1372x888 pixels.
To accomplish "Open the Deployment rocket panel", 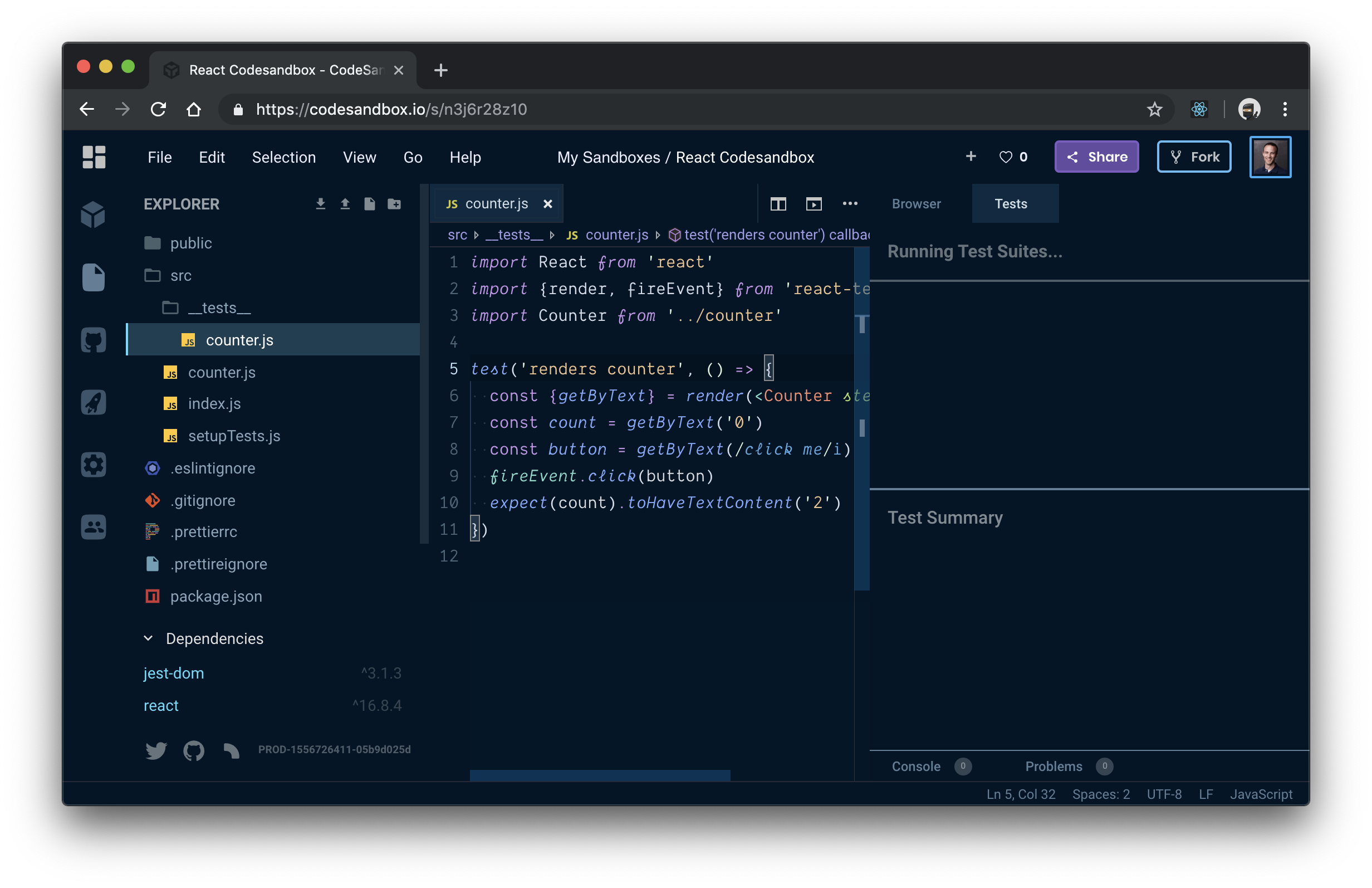I will click(x=94, y=402).
